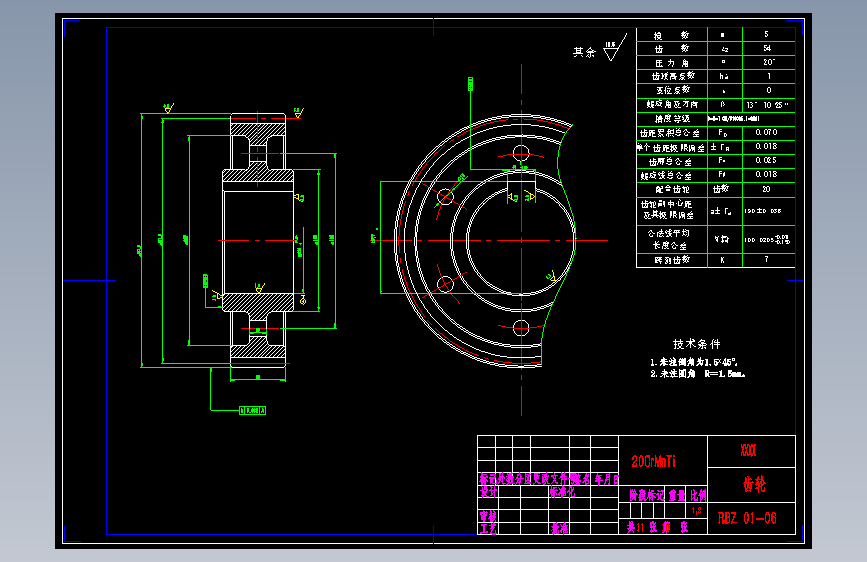Click the pressure angle value 20°
Image resolution: width=867 pixels, height=562 pixels.
[x=769, y=62]
